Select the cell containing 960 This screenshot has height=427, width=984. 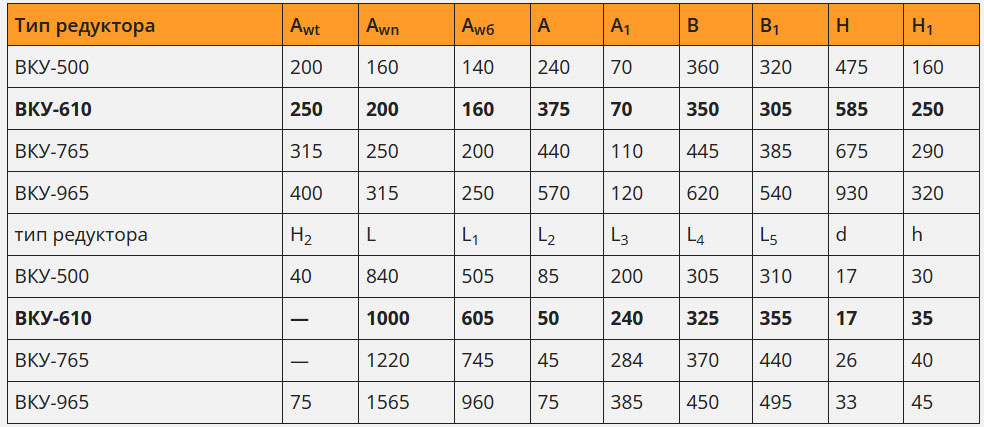tap(478, 402)
